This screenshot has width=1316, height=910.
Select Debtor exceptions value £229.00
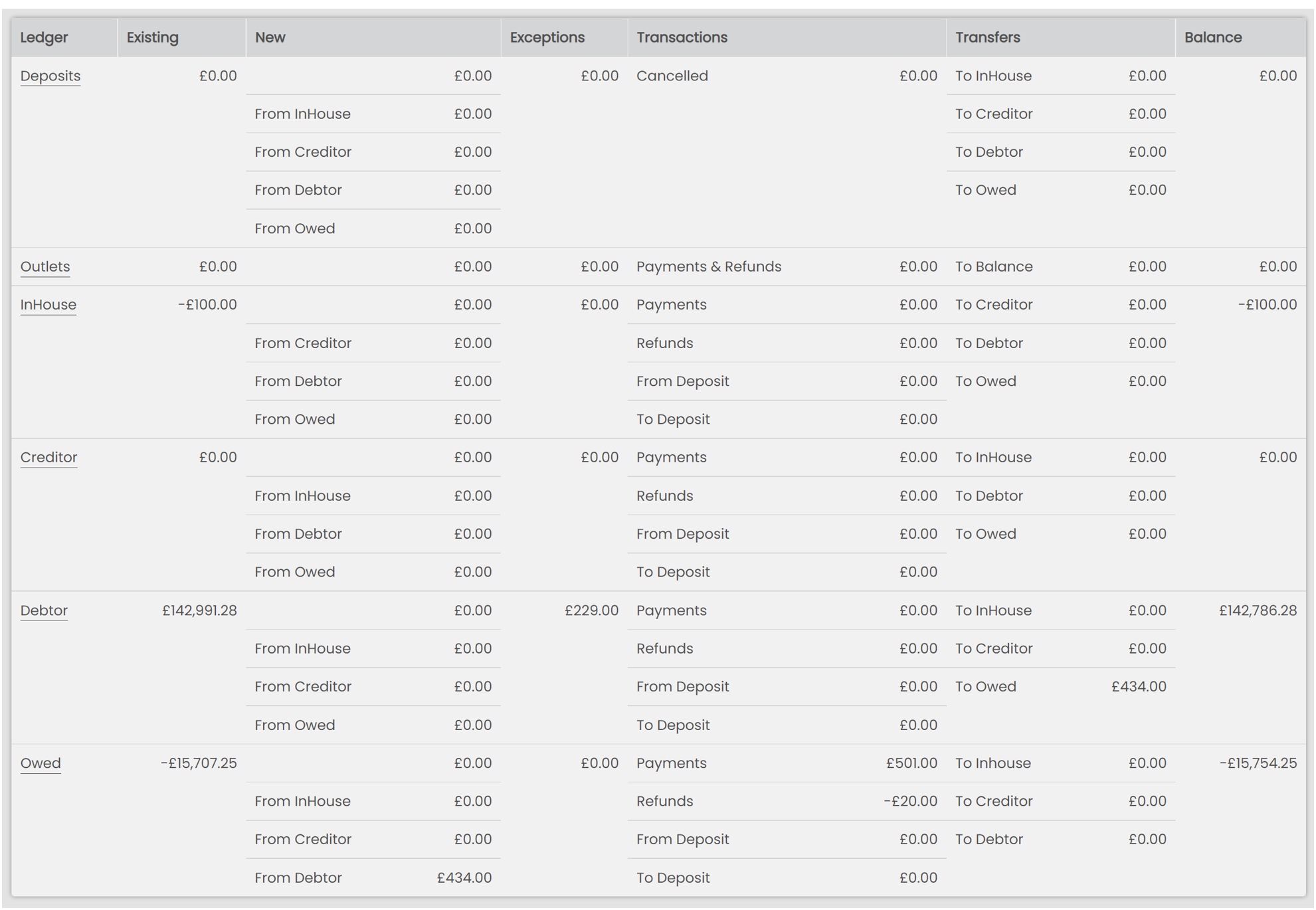click(x=591, y=610)
